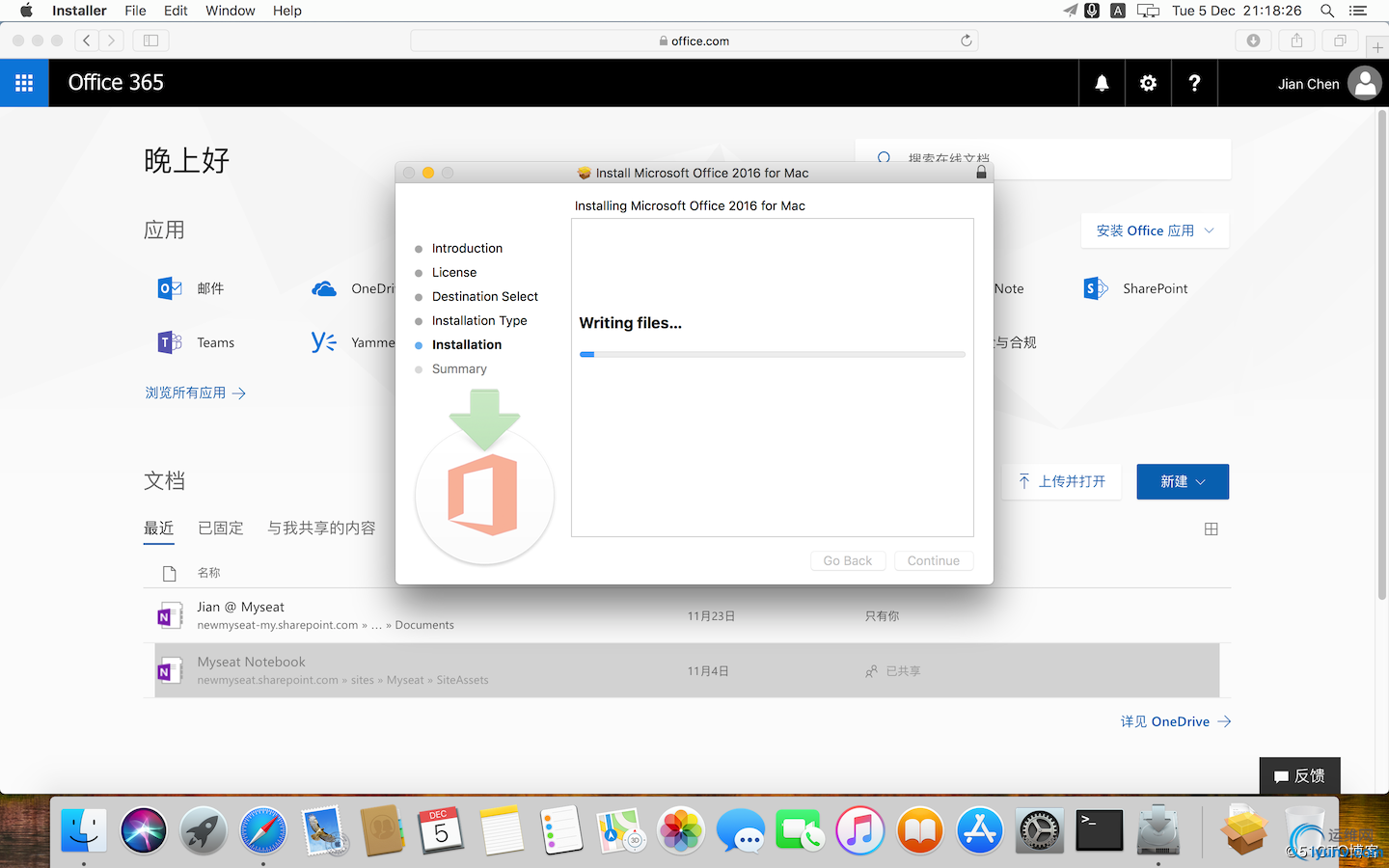Open System Preferences in the Dock
Viewport: 1389px width, 868px height.
(x=1040, y=830)
